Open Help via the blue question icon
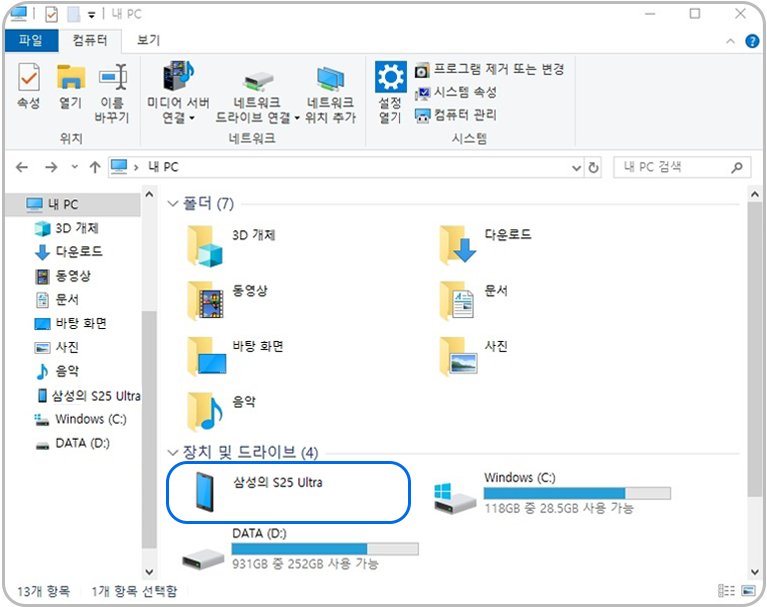767x607 pixels. coord(752,42)
